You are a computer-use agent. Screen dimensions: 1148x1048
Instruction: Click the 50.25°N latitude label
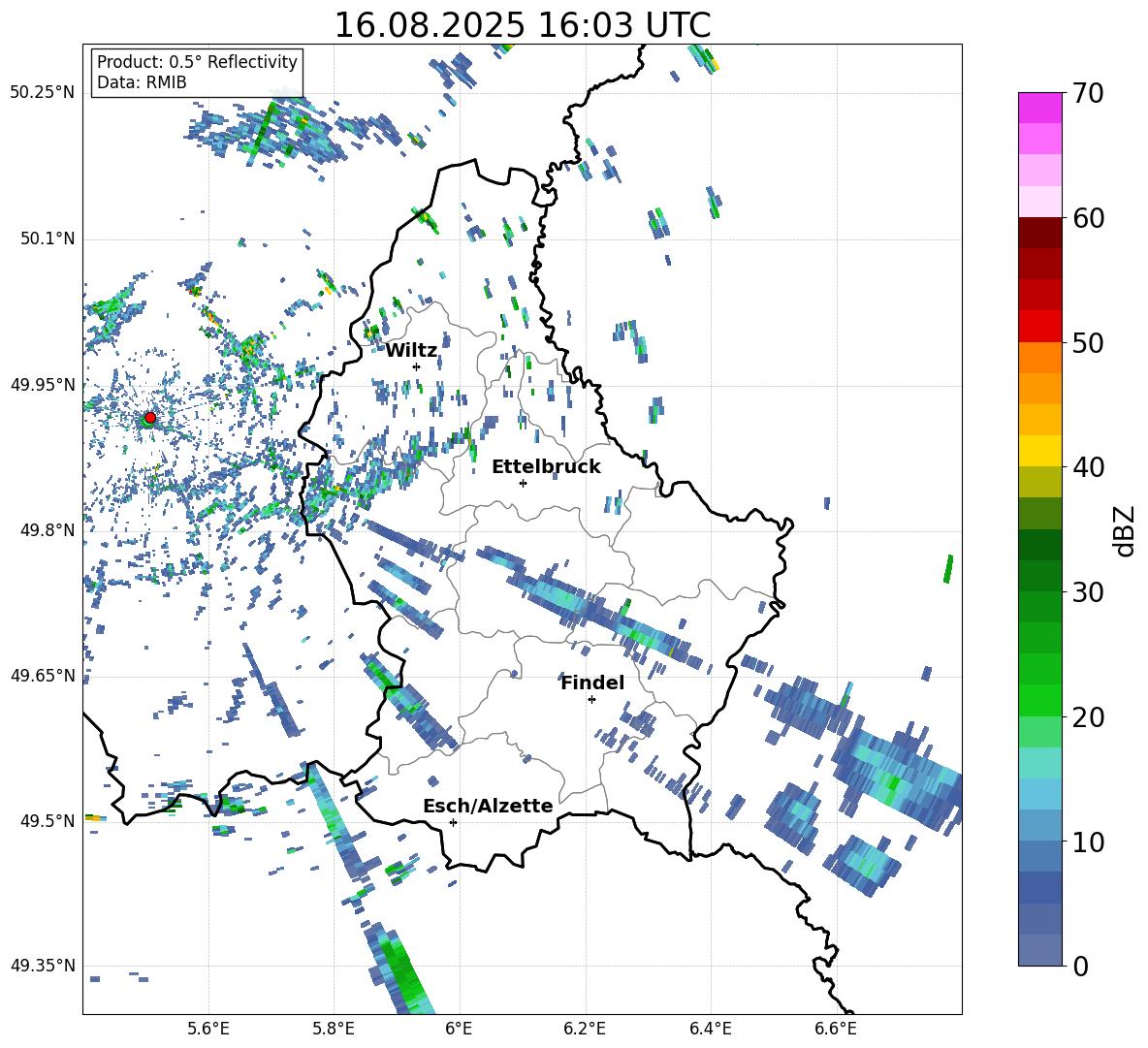pos(43,93)
